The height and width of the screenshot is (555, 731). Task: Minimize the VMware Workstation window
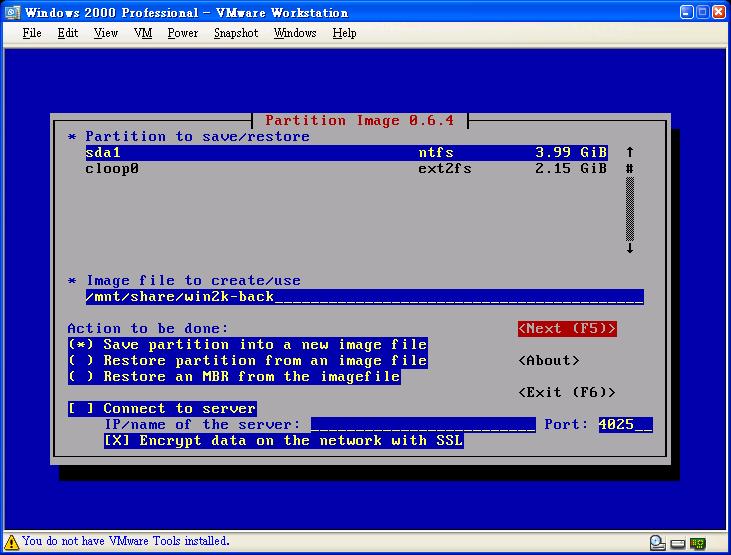[x=686, y=12]
